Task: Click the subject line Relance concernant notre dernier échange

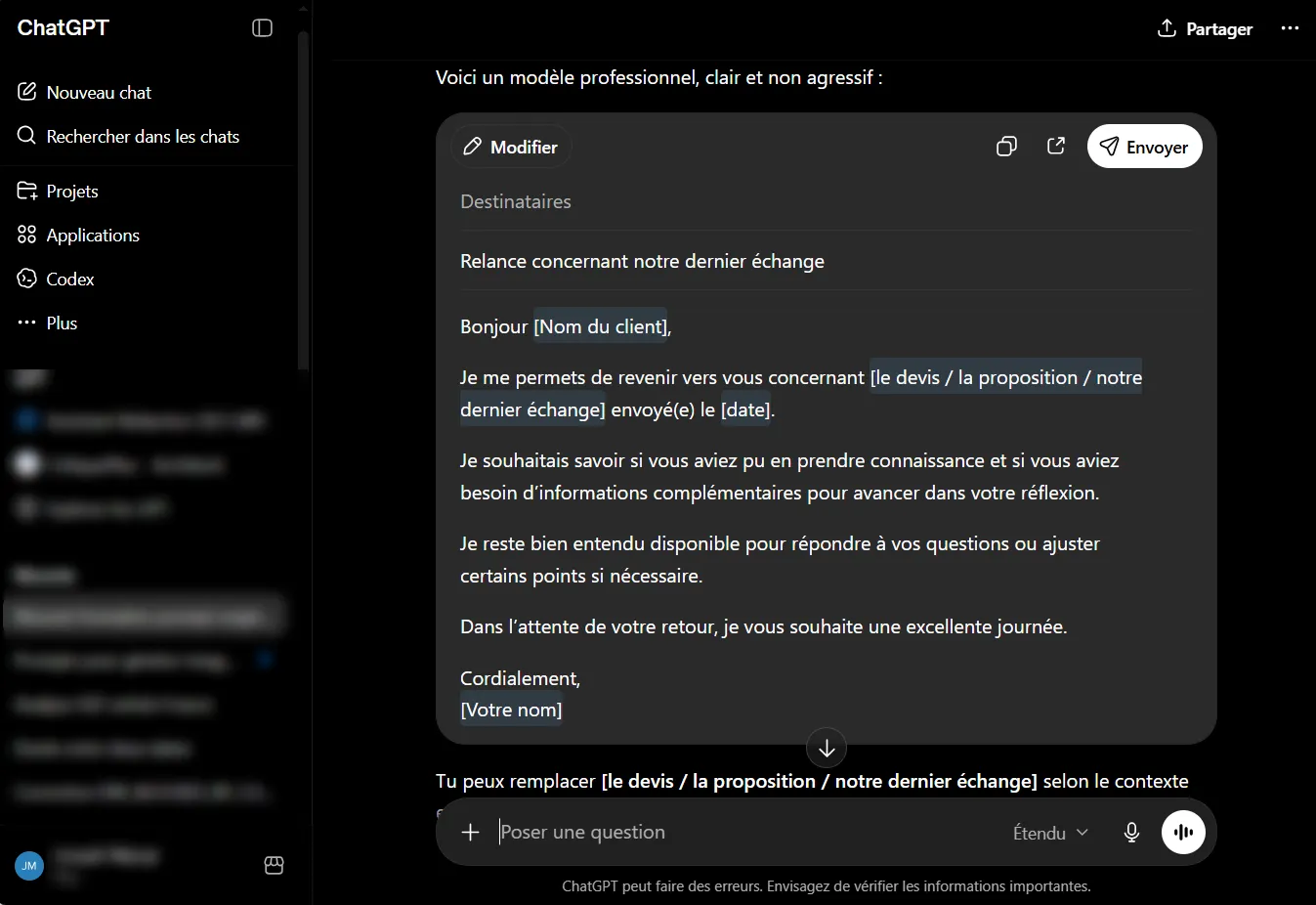Action: pos(642,261)
